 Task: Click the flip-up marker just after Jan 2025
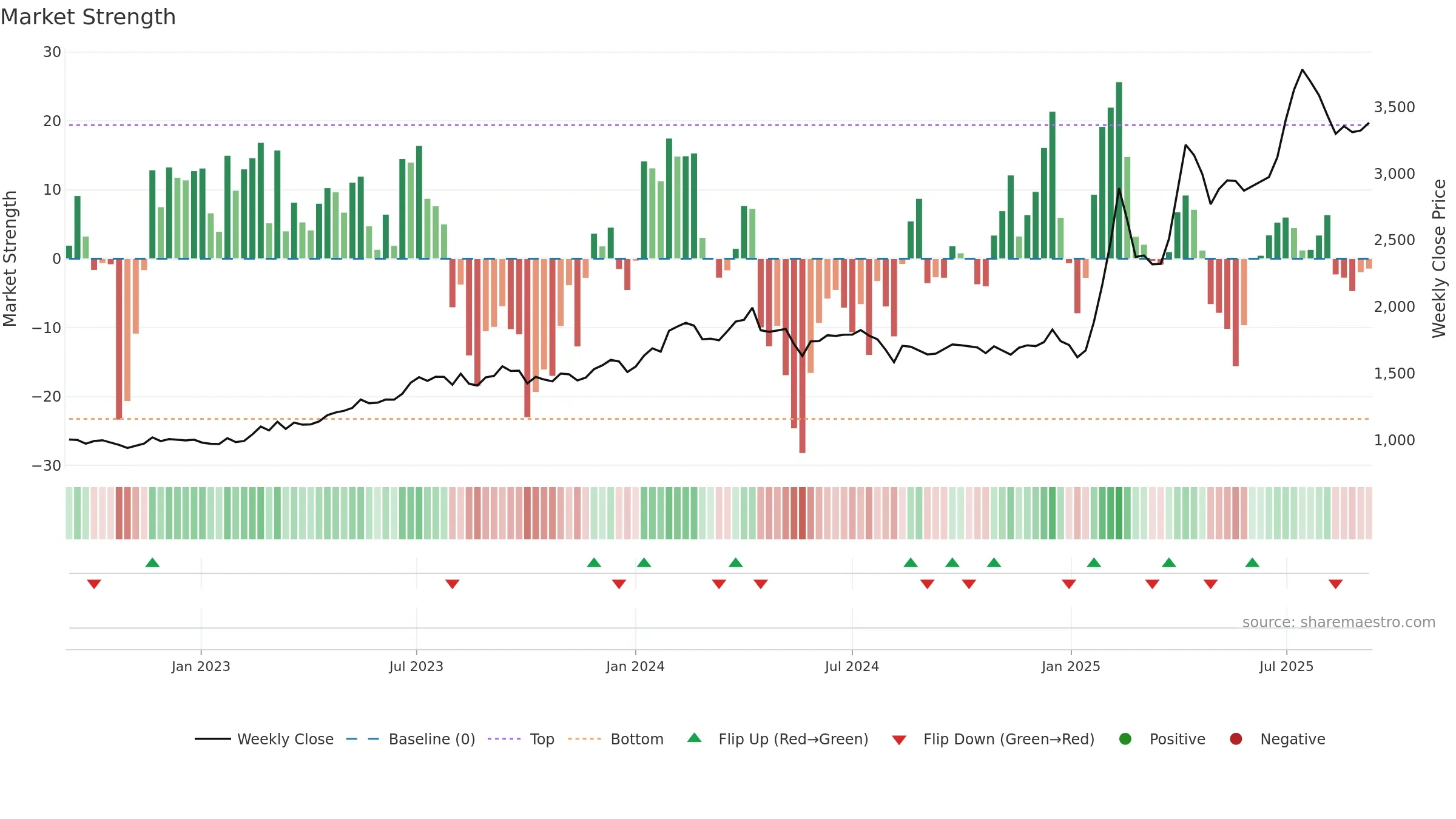point(1094,562)
